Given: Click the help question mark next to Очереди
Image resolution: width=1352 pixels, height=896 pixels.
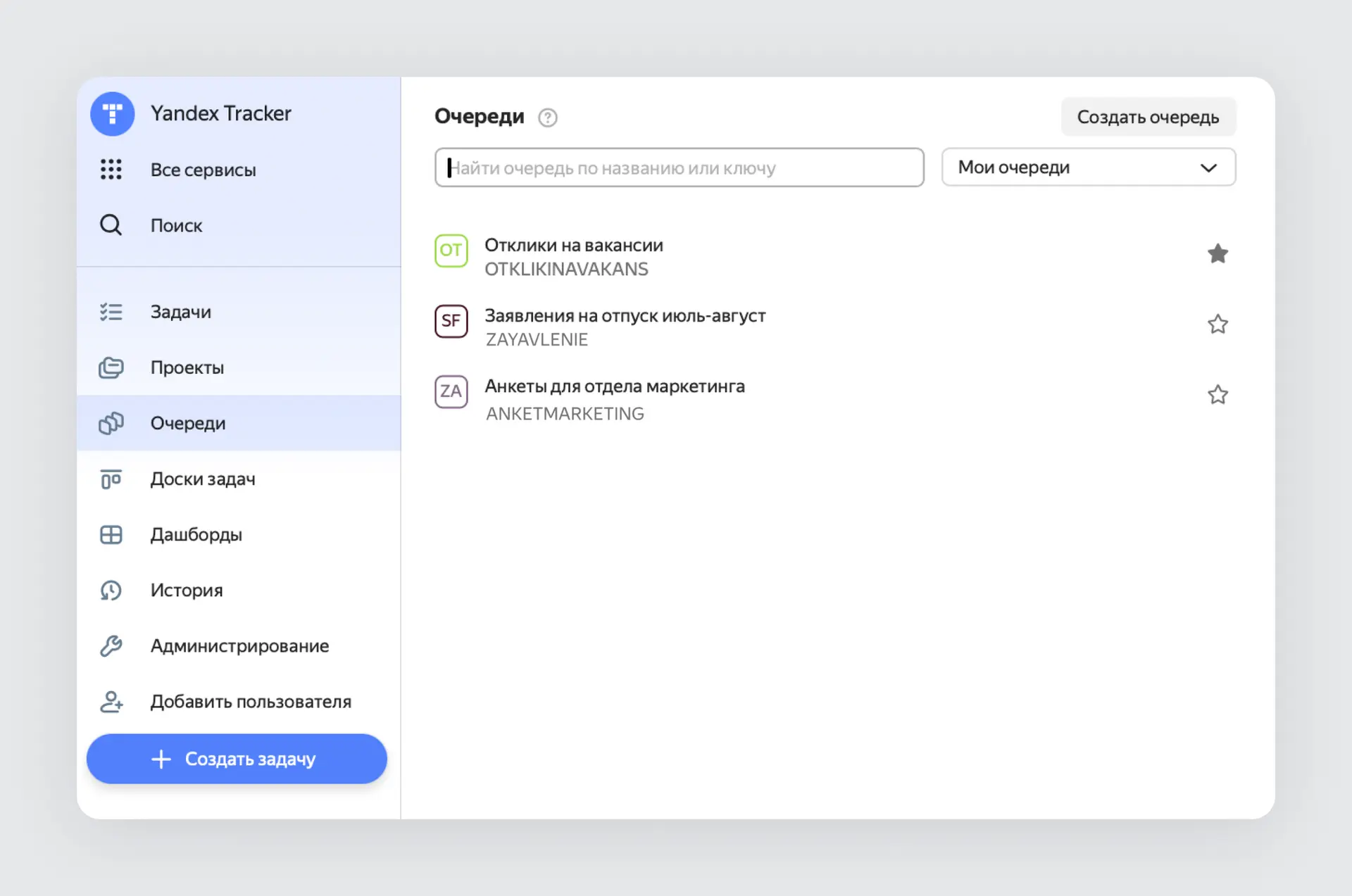Looking at the screenshot, I should click(x=547, y=118).
